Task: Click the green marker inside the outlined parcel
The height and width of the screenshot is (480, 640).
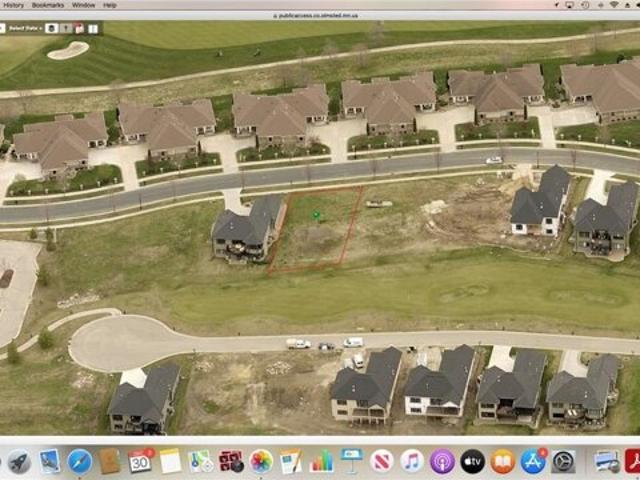Action: pyautogui.click(x=316, y=214)
